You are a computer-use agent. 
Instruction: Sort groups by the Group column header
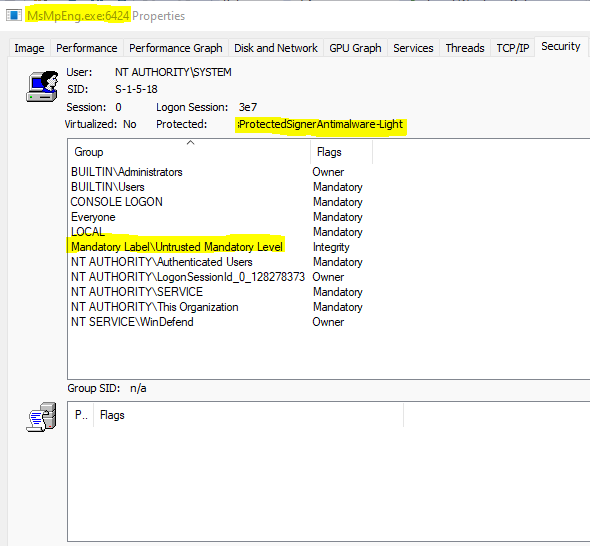[x=189, y=152]
